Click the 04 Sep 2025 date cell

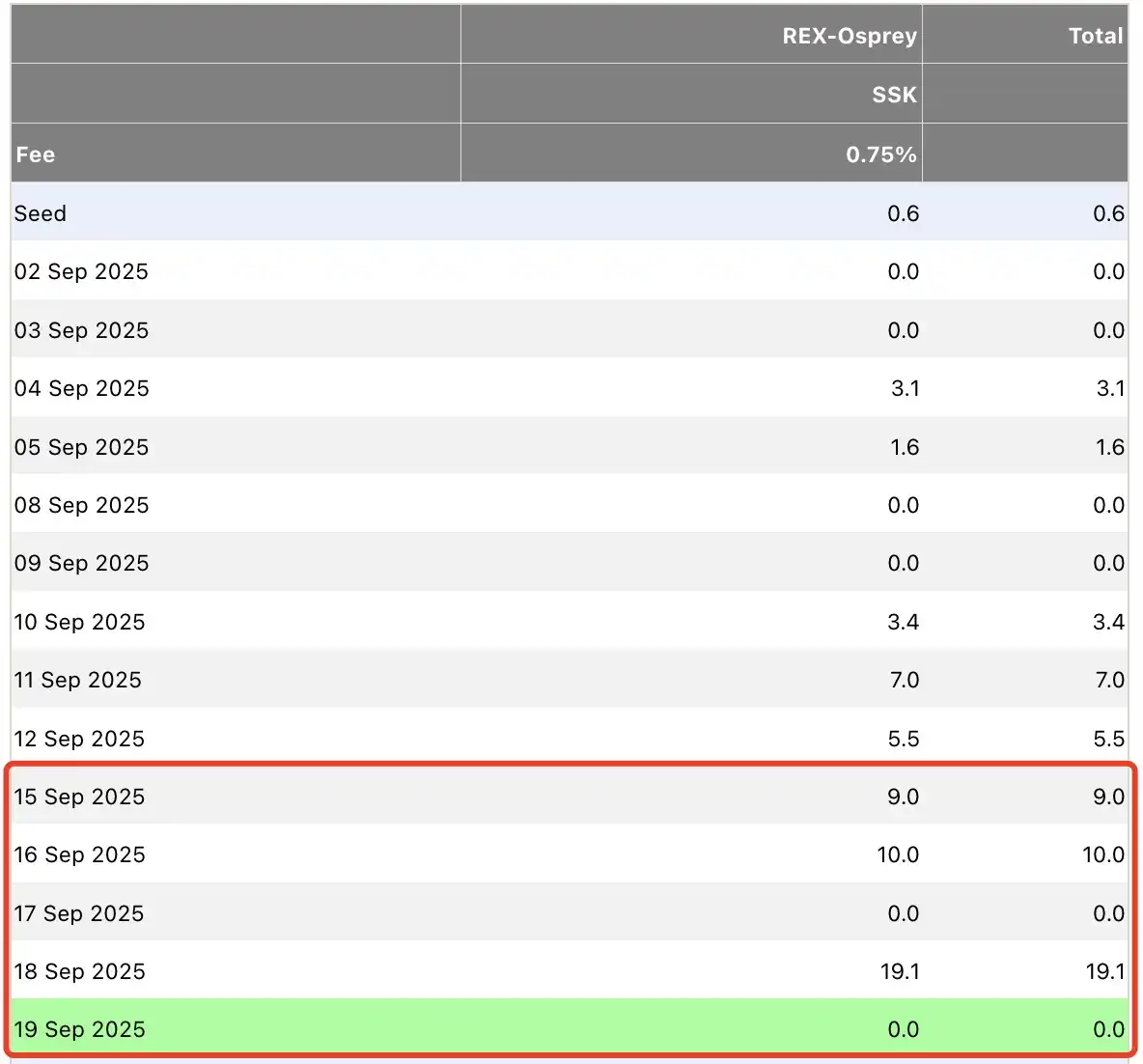[x=82, y=388]
